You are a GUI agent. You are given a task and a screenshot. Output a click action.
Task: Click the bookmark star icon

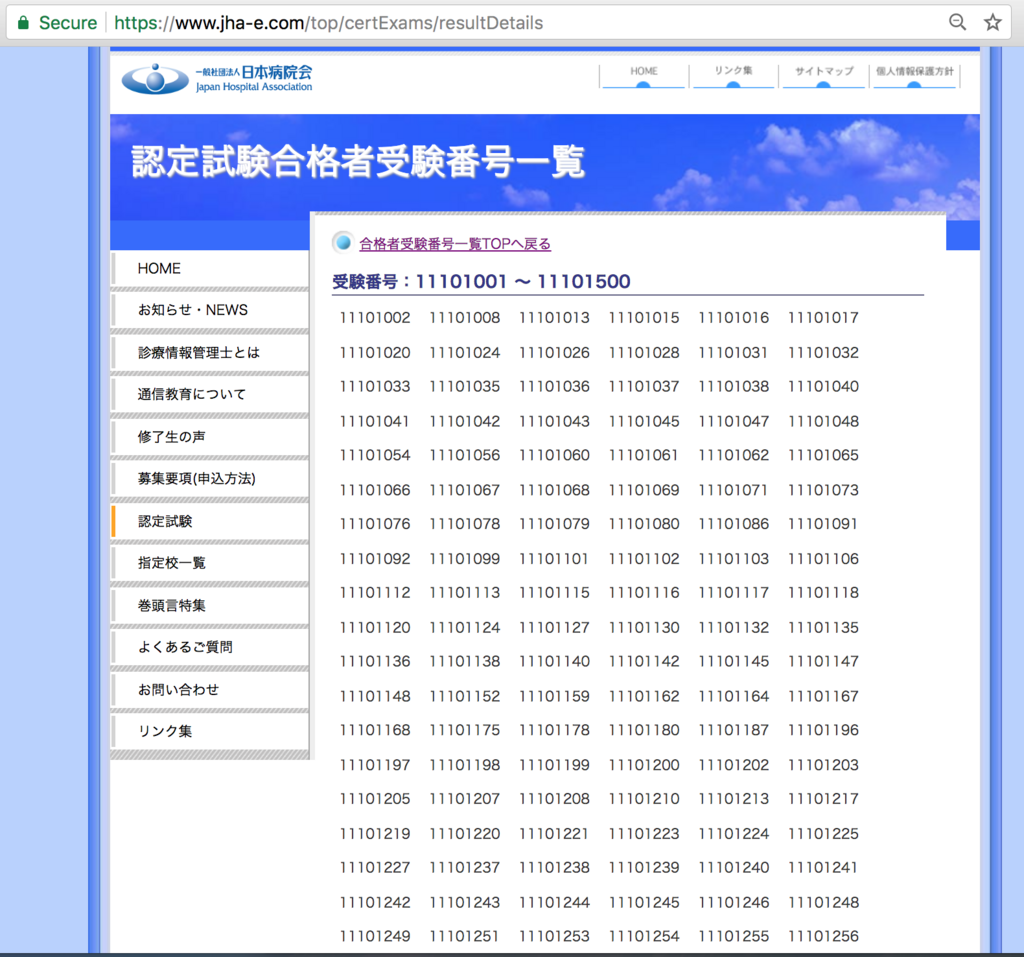(x=993, y=22)
